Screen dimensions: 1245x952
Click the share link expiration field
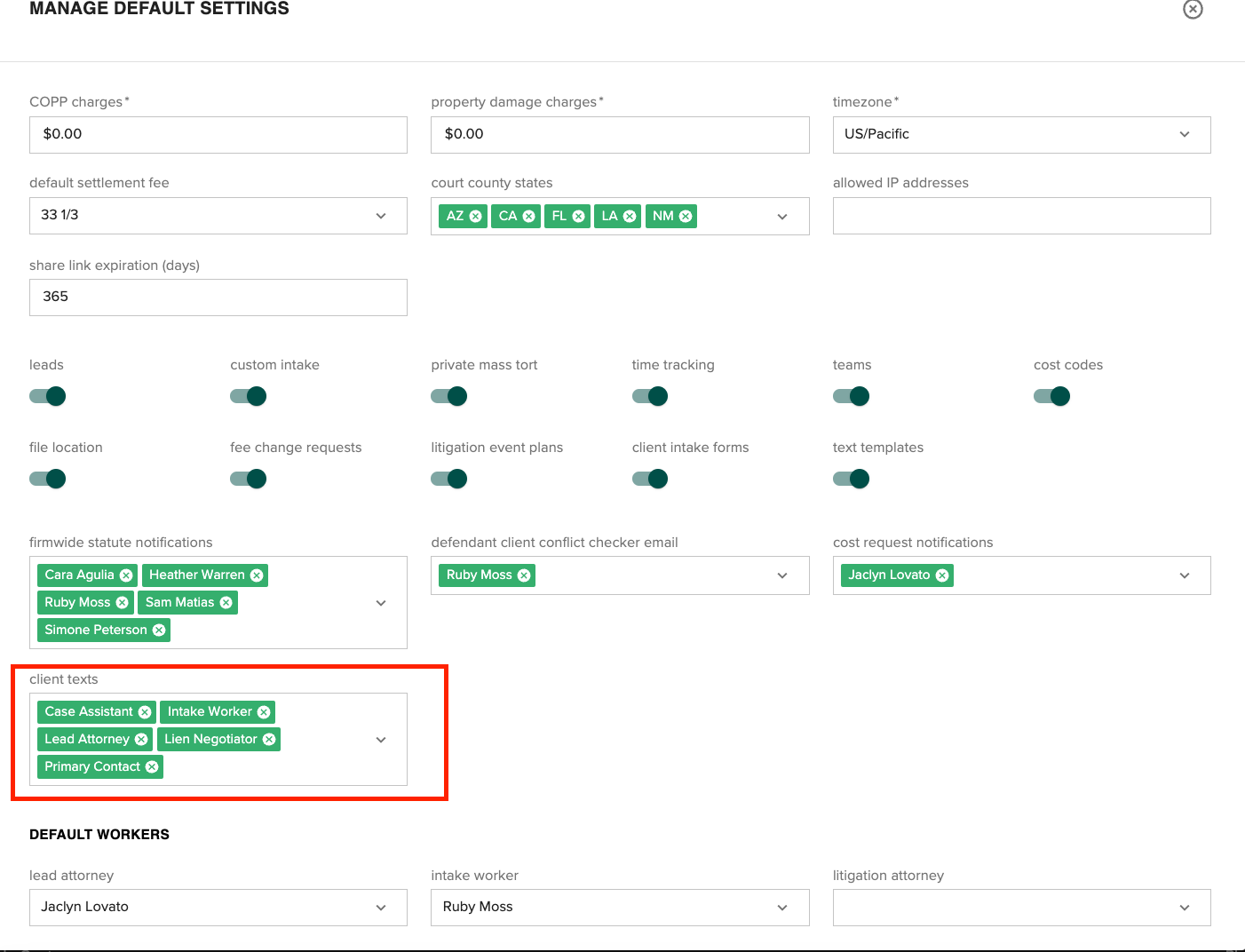coord(218,297)
